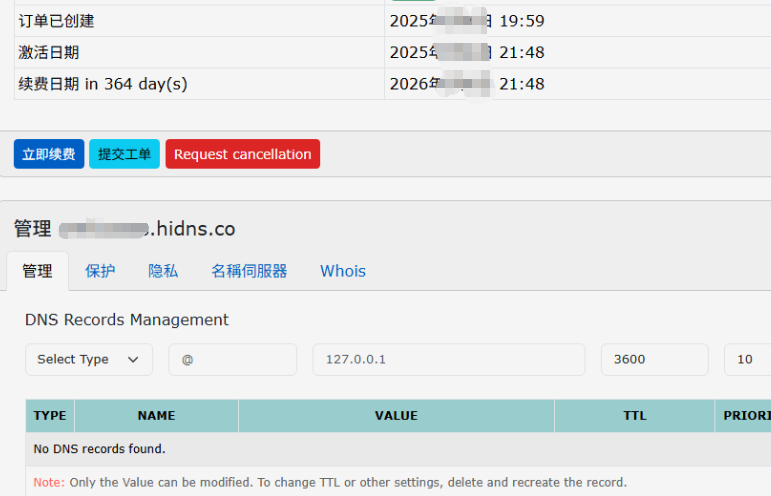The image size is (771, 496).
Task: Click the red Request cancellation button
Action: coord(242,154)
